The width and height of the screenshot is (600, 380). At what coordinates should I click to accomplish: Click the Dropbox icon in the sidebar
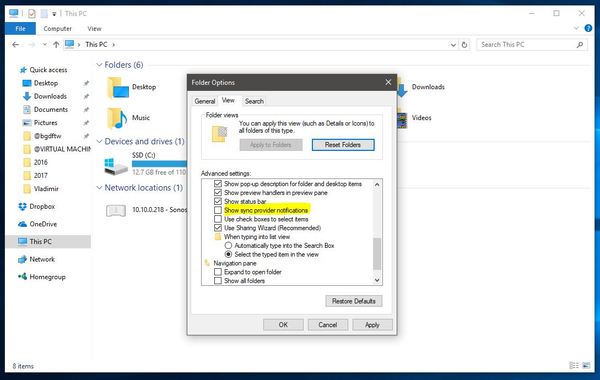[x=23, y=206]
